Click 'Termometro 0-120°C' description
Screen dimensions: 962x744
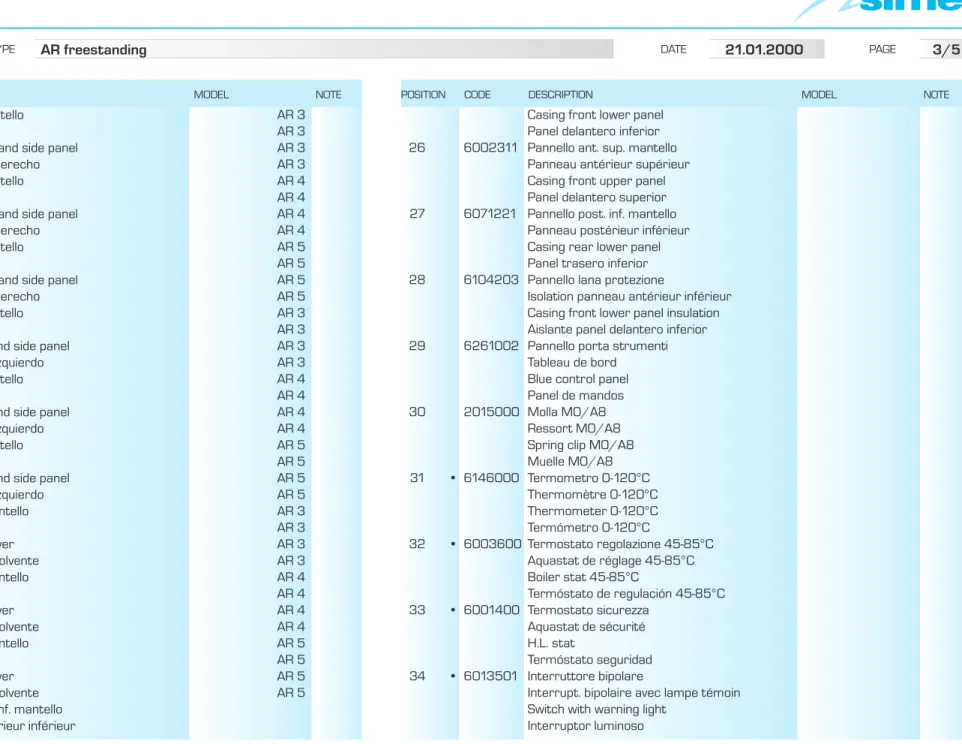(x=588, y=478)
